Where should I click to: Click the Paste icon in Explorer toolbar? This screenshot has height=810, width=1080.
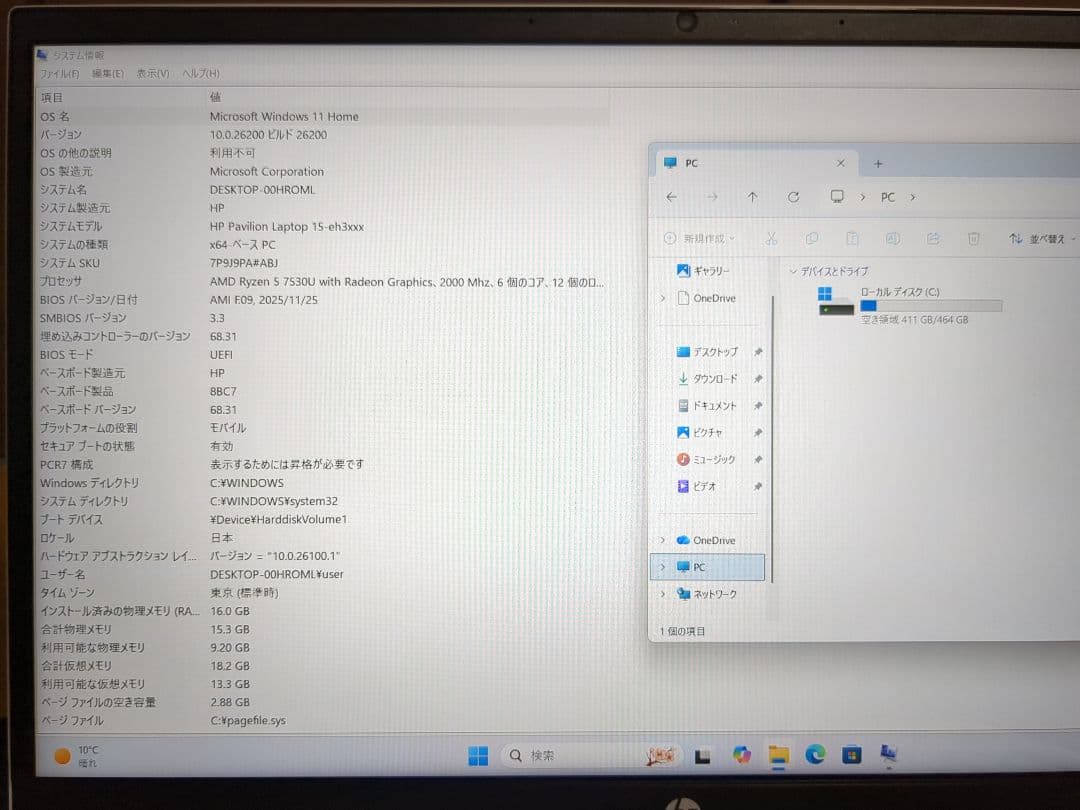[852, 239]
